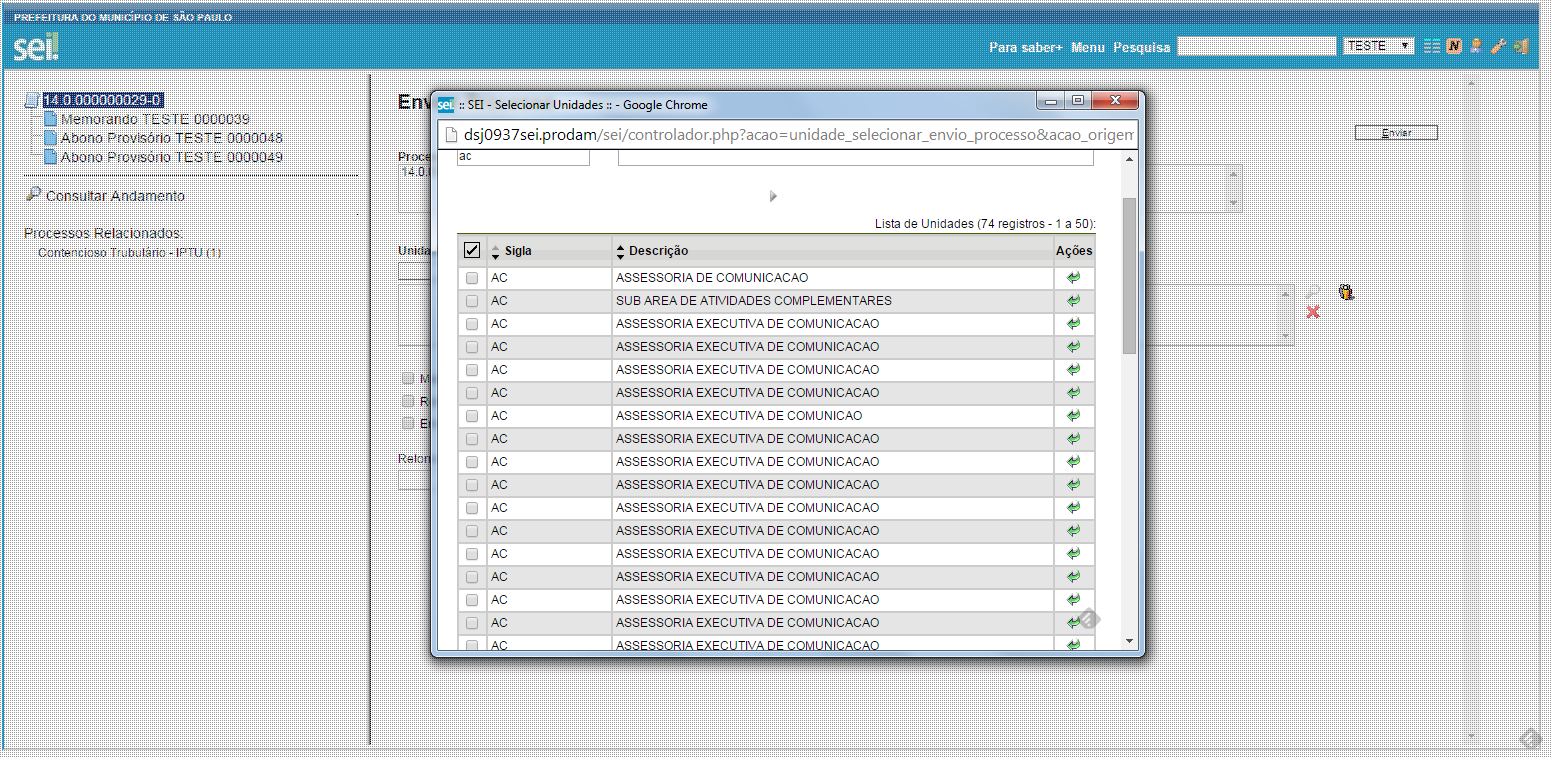Click document icon beside Abono Provisório TESTE 0000049
Viewport: 1551px width, 758px height.
50,157
